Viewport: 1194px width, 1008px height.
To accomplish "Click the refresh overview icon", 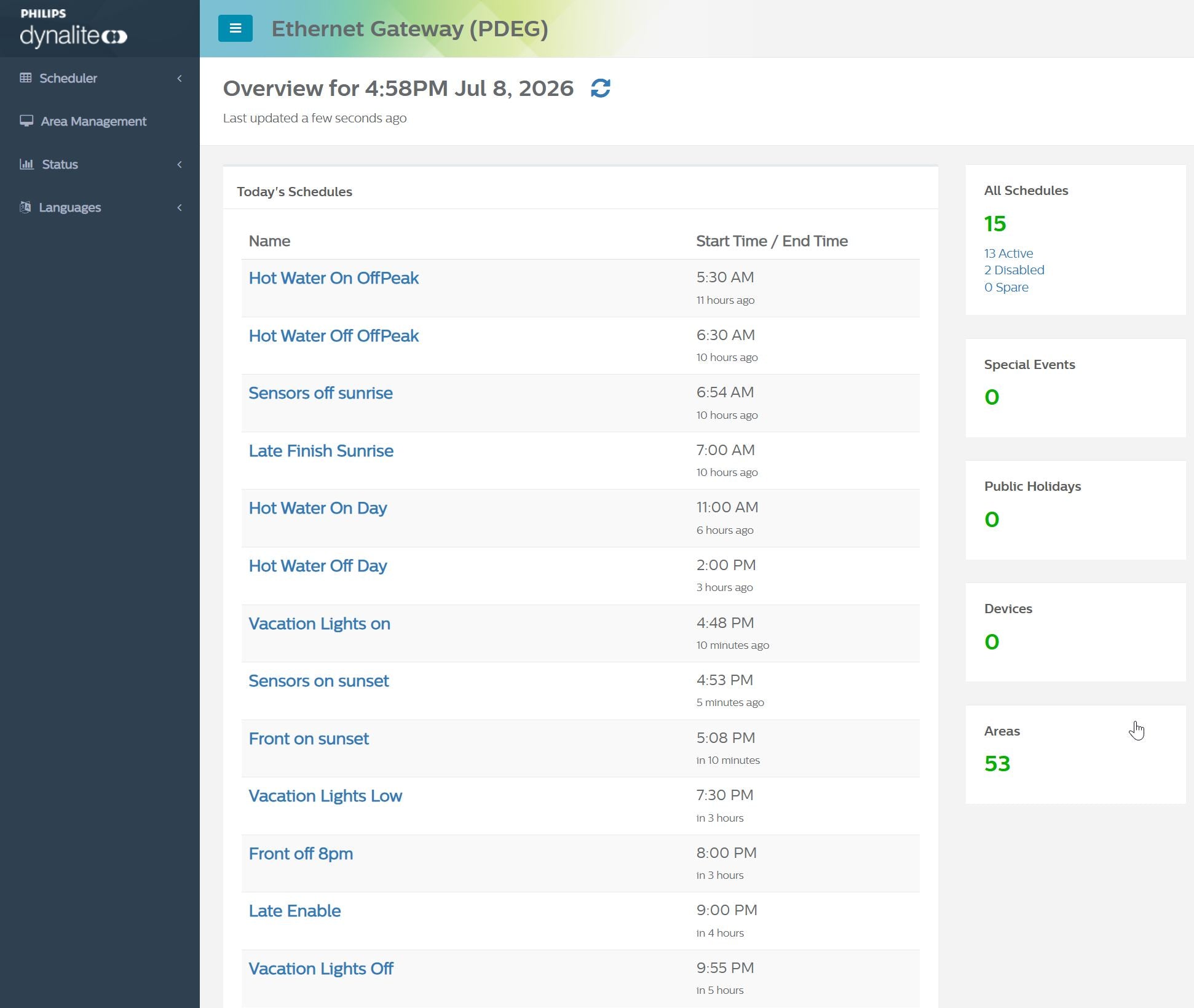I will pos(600,88).
